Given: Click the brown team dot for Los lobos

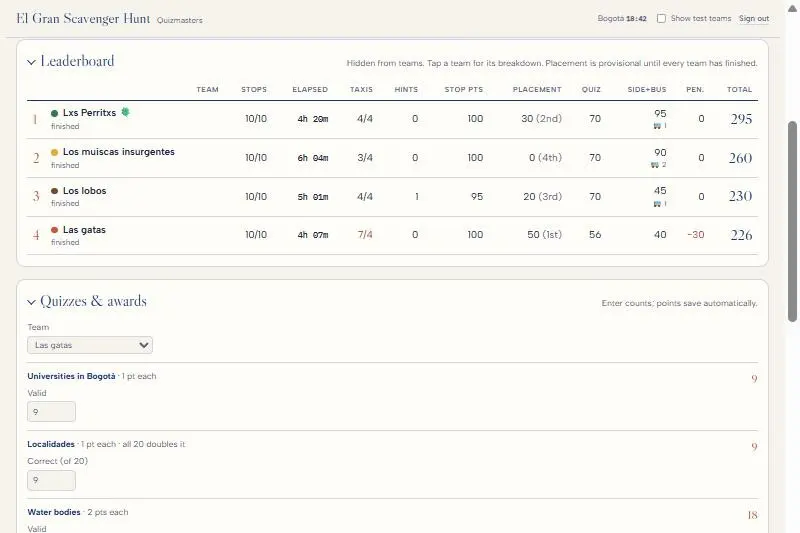Looking at the screenshot, I should [x=55, y=191].
